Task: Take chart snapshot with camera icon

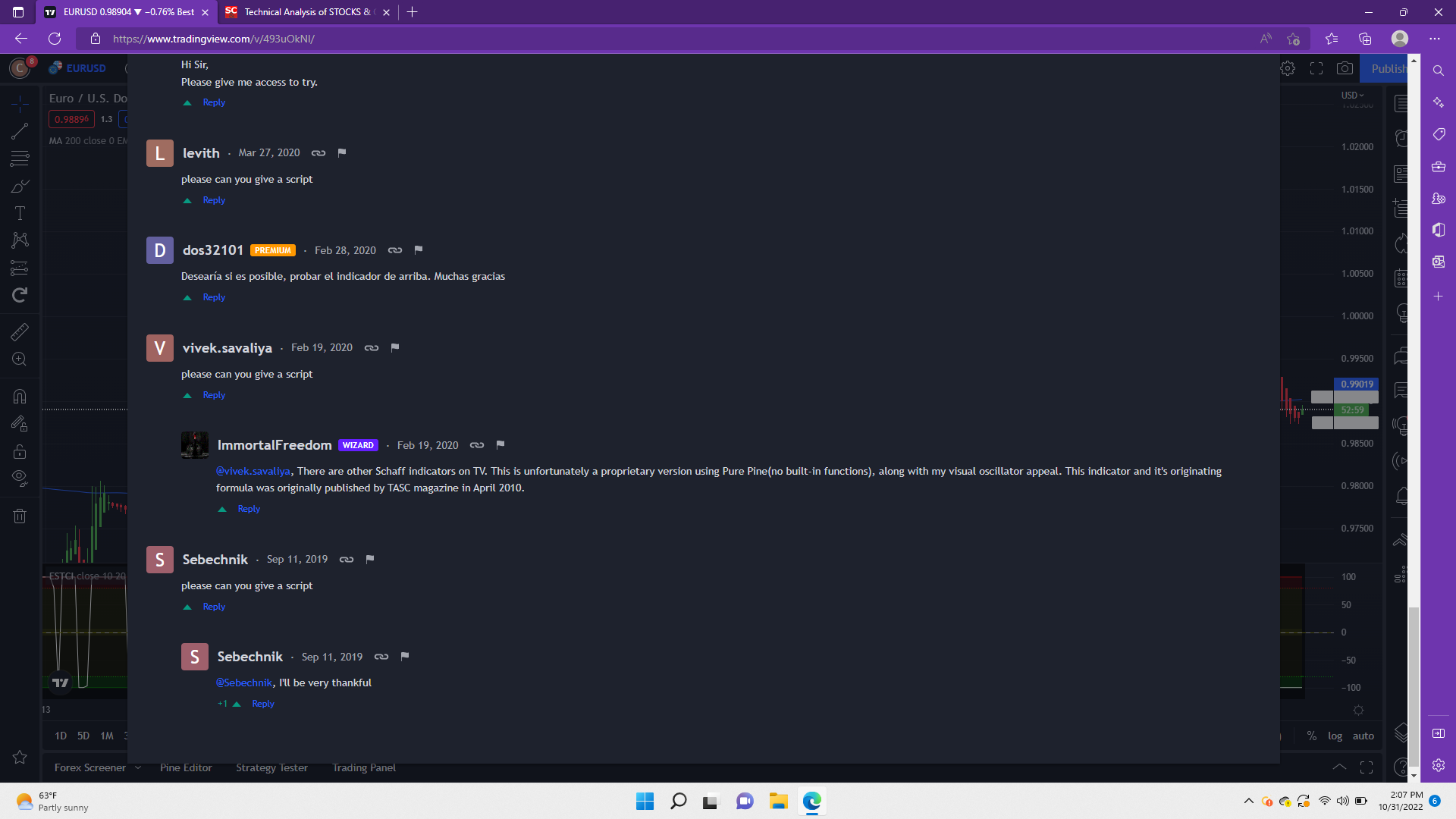Action: [x=1345, y=68]
